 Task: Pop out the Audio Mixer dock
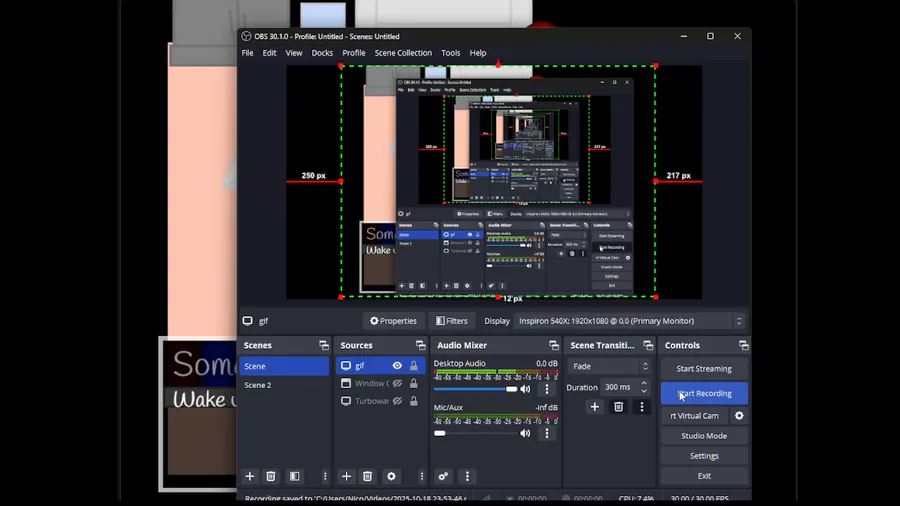pos(553,345)
